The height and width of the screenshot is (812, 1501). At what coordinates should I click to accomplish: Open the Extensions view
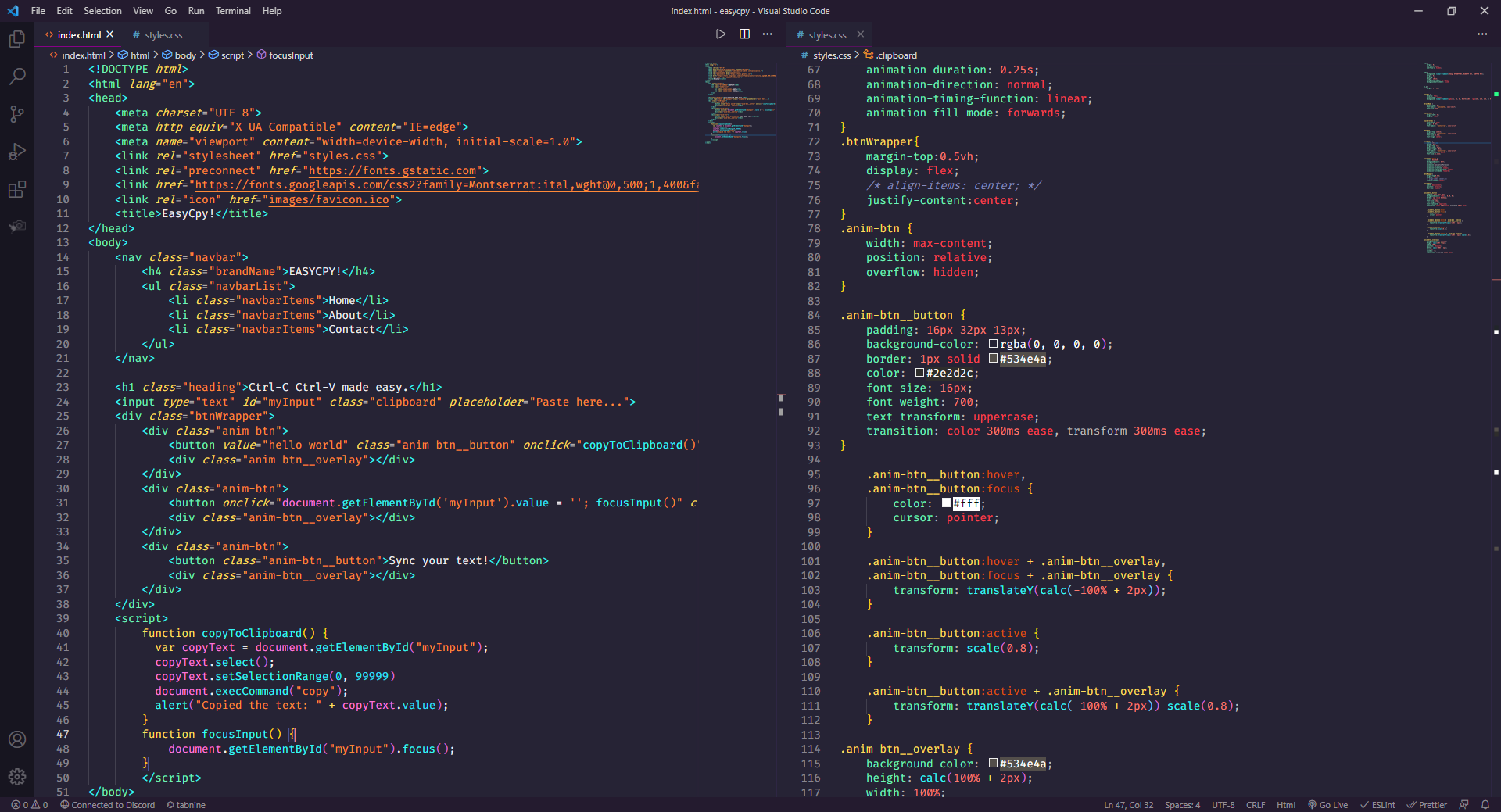17,189
